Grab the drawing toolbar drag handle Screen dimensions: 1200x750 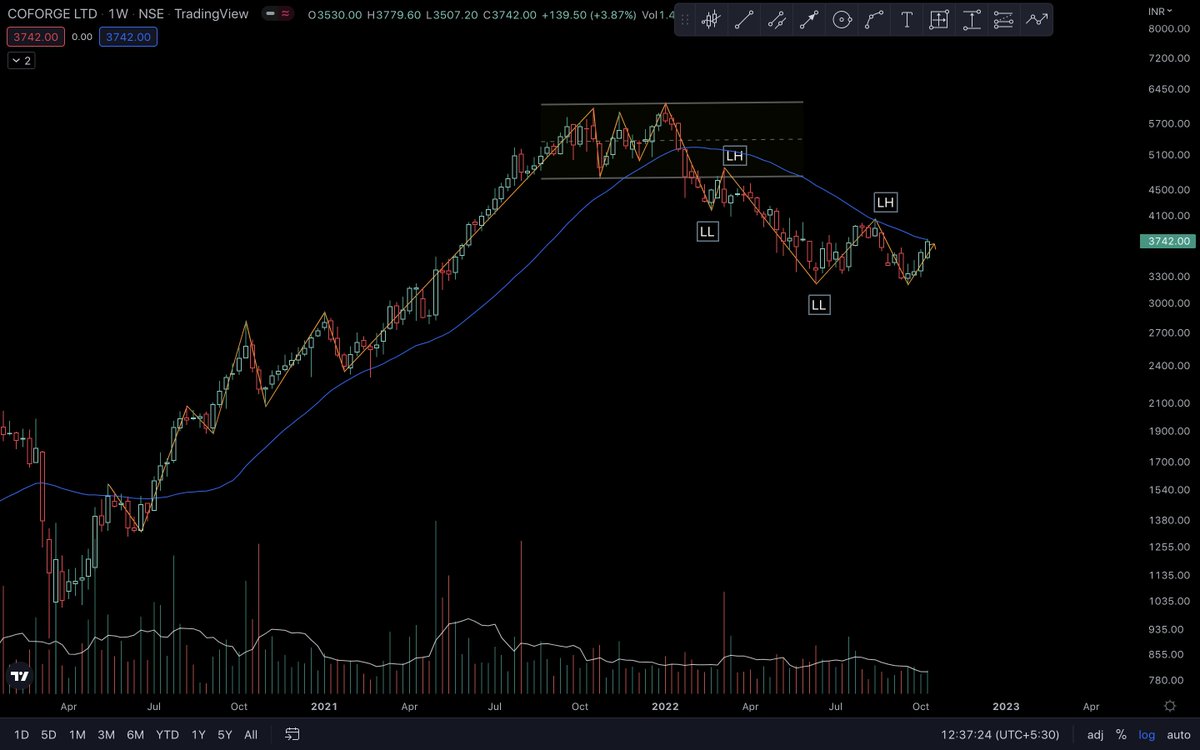(686, 19)
